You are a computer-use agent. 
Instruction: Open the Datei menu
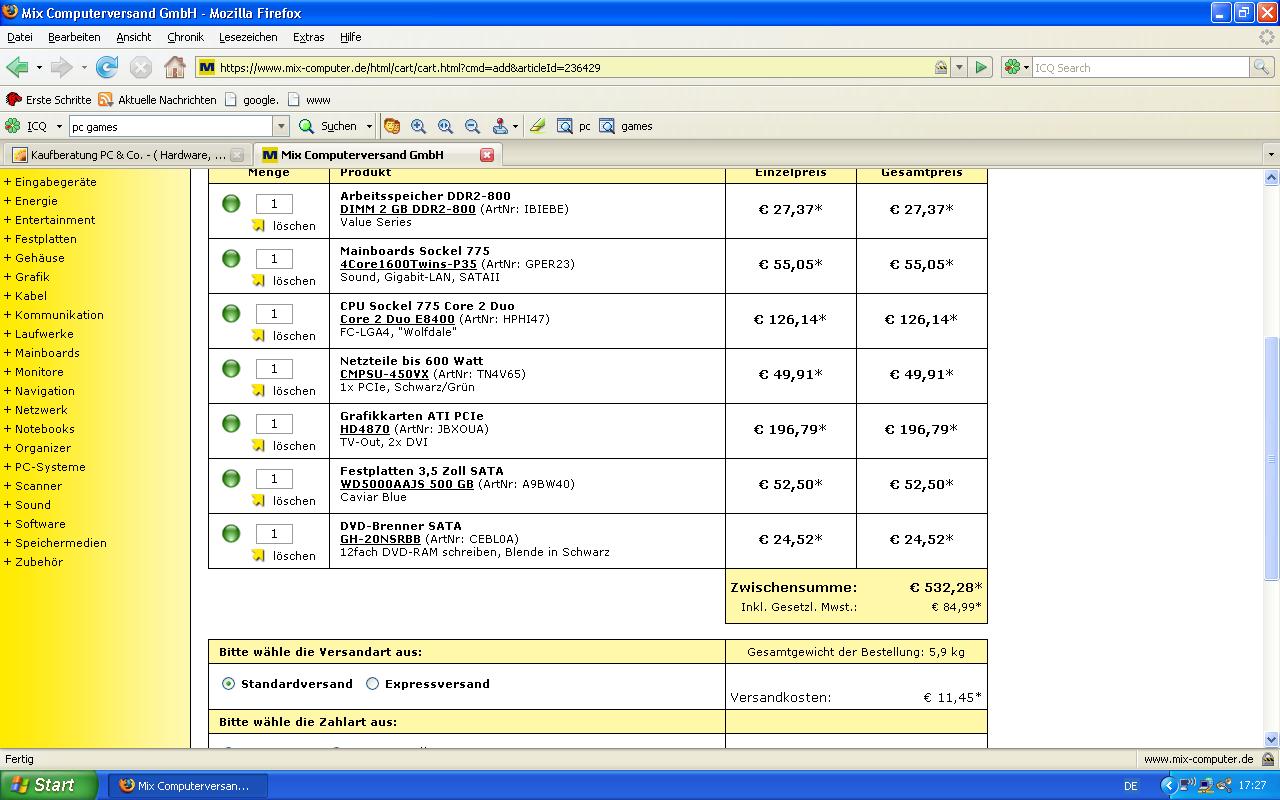tap(20, 37)
